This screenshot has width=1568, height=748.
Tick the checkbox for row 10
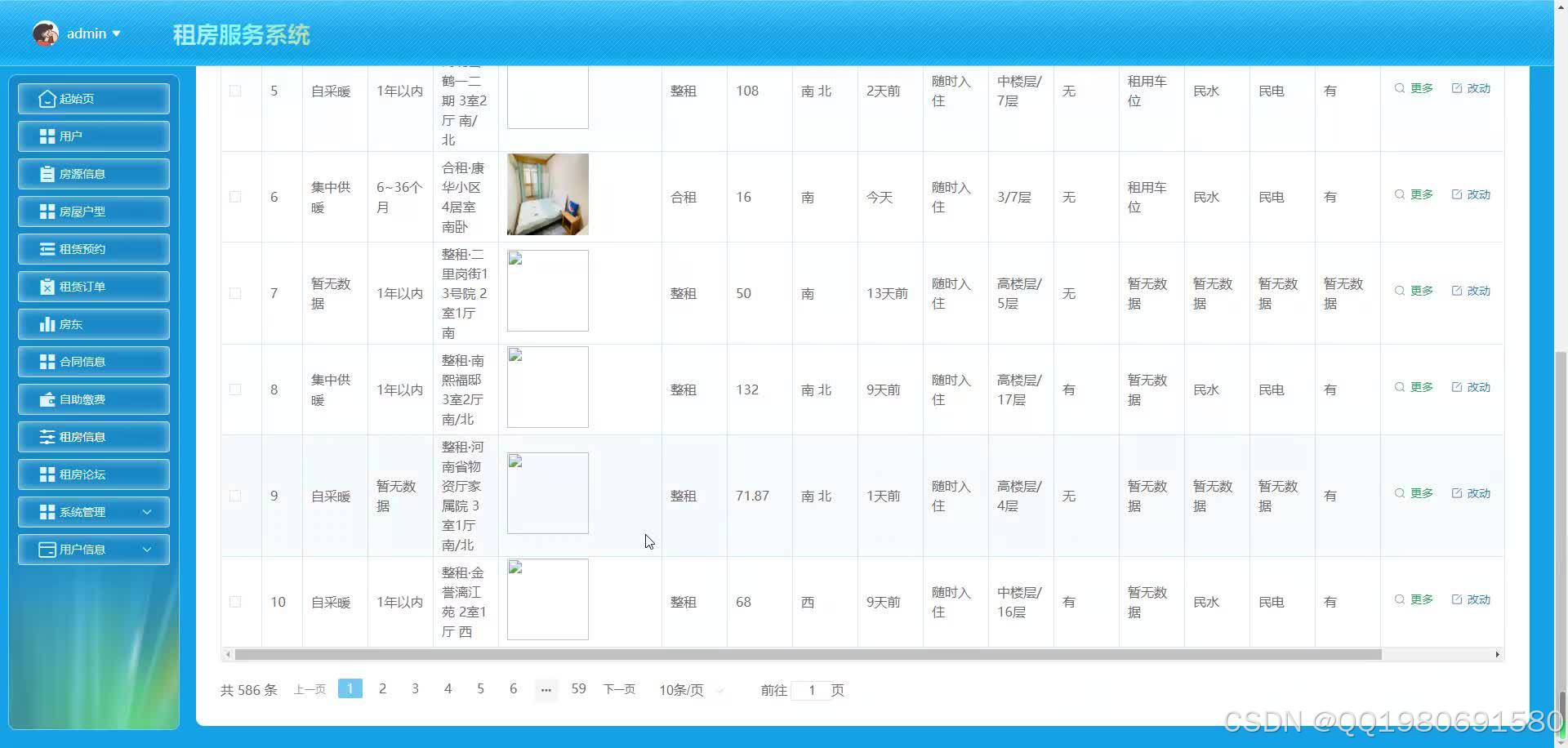click(236, 602)
